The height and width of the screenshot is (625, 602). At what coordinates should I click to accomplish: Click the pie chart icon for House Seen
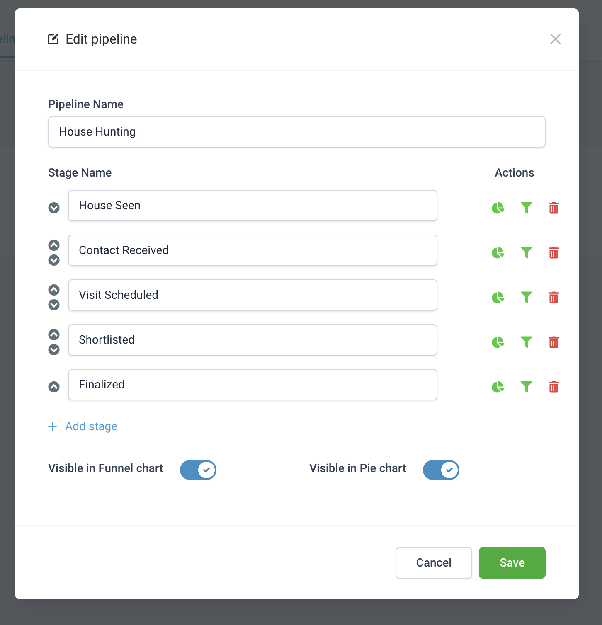click(x=498, y=208)
